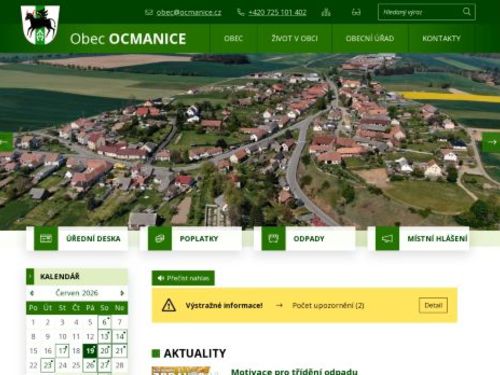
Task: Open the Obecní úřad menu
Action: [x=370, y=38]
